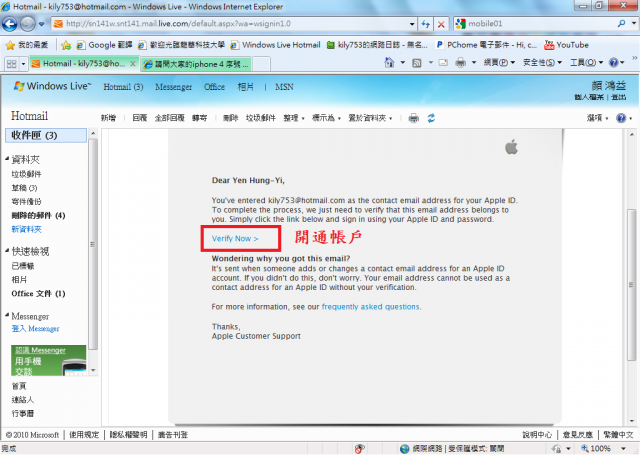
Task: Click 回覆 to reply
Action: 140,118
